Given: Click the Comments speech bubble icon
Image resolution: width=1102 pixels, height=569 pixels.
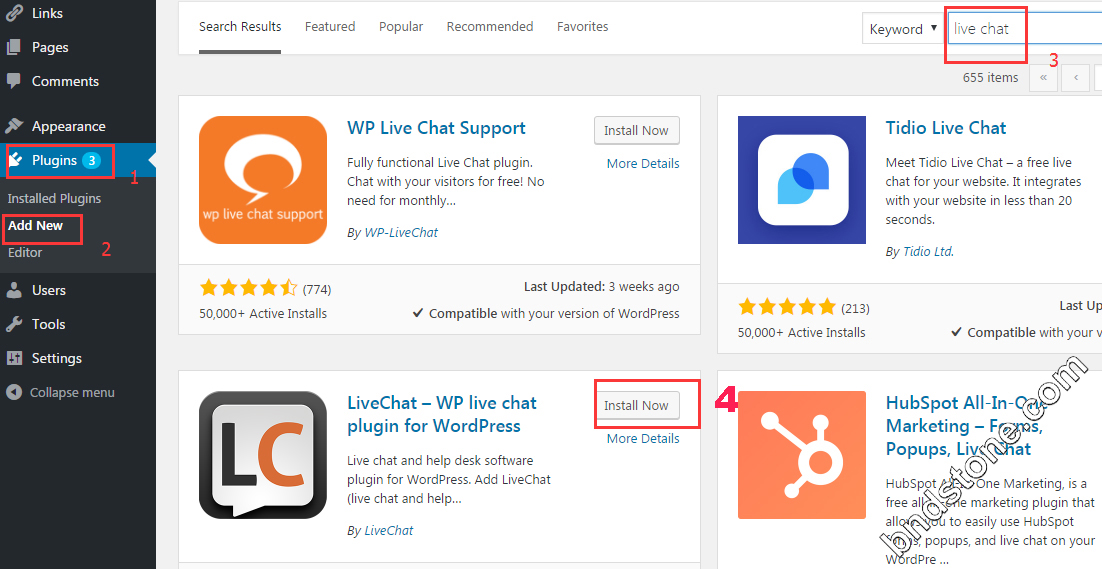Looking at the screenshot, I should (x=14, y=81).
